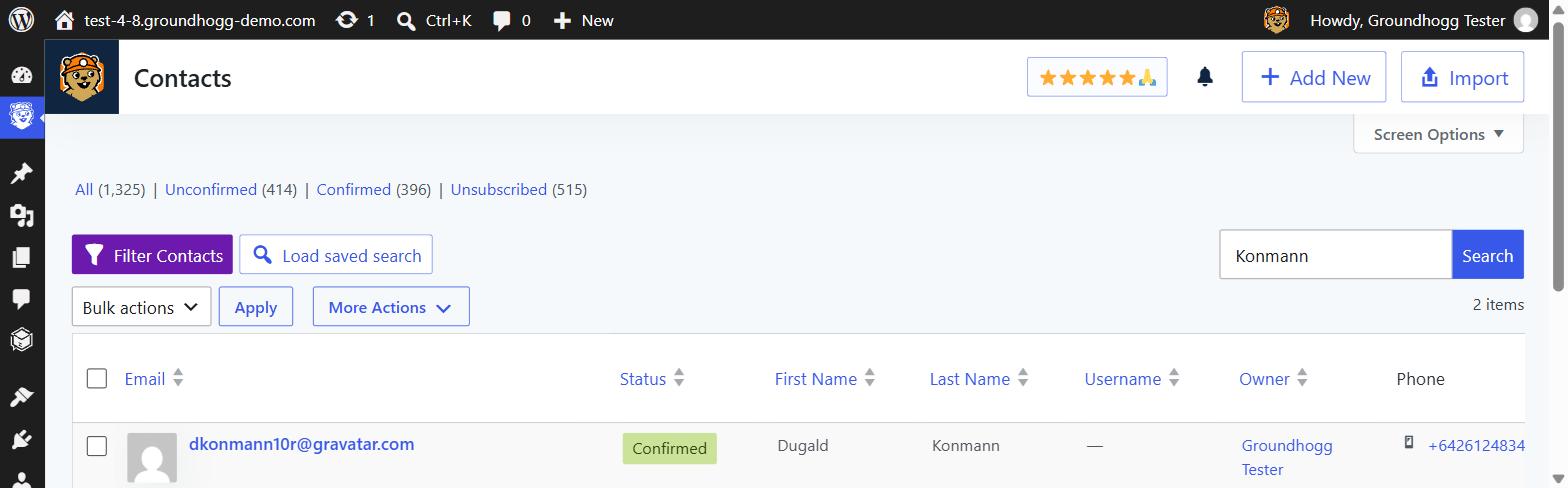This screenshot has height=488, width=1568.
Task: Click the Groundhogg sidebar menu icon
Action: click(22, 118)
